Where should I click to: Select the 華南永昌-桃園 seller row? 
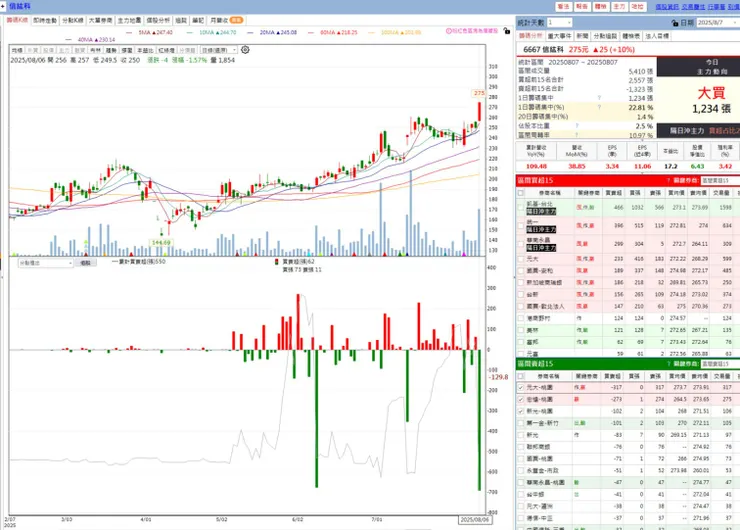coord(628,482)
